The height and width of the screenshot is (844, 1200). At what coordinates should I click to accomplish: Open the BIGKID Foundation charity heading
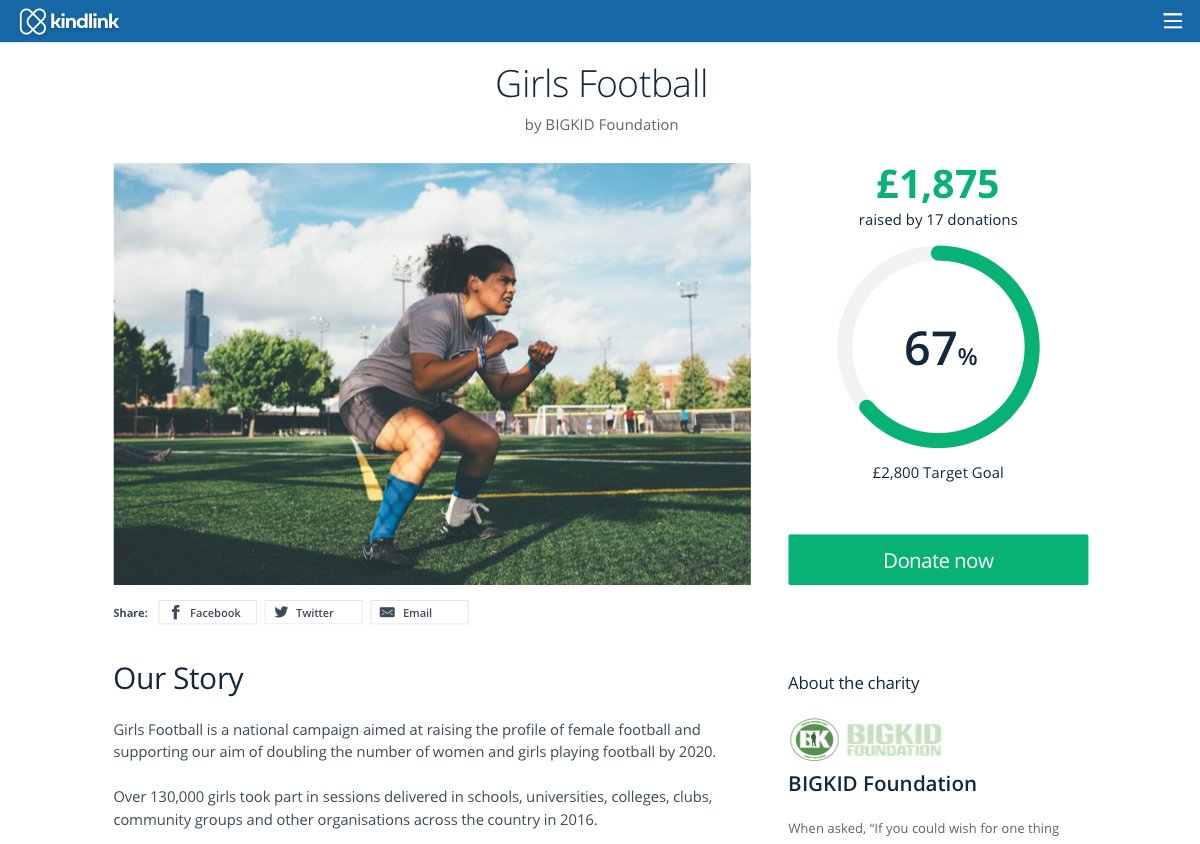882,784
